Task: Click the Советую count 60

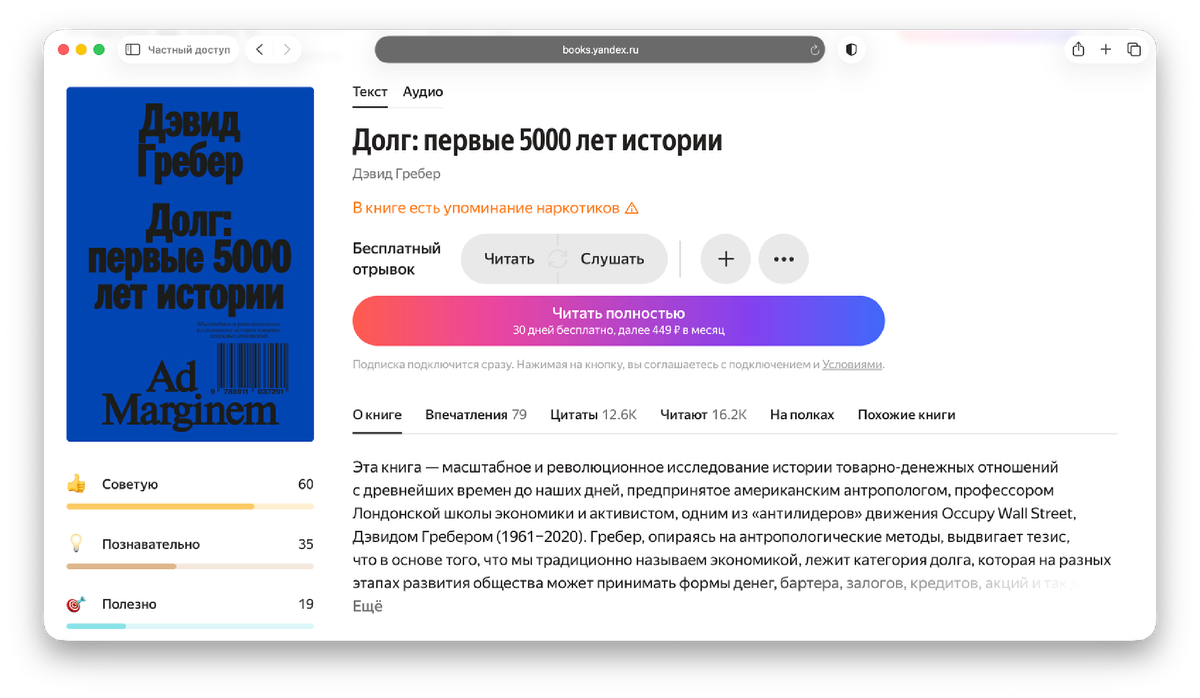Action: [306, 484]
